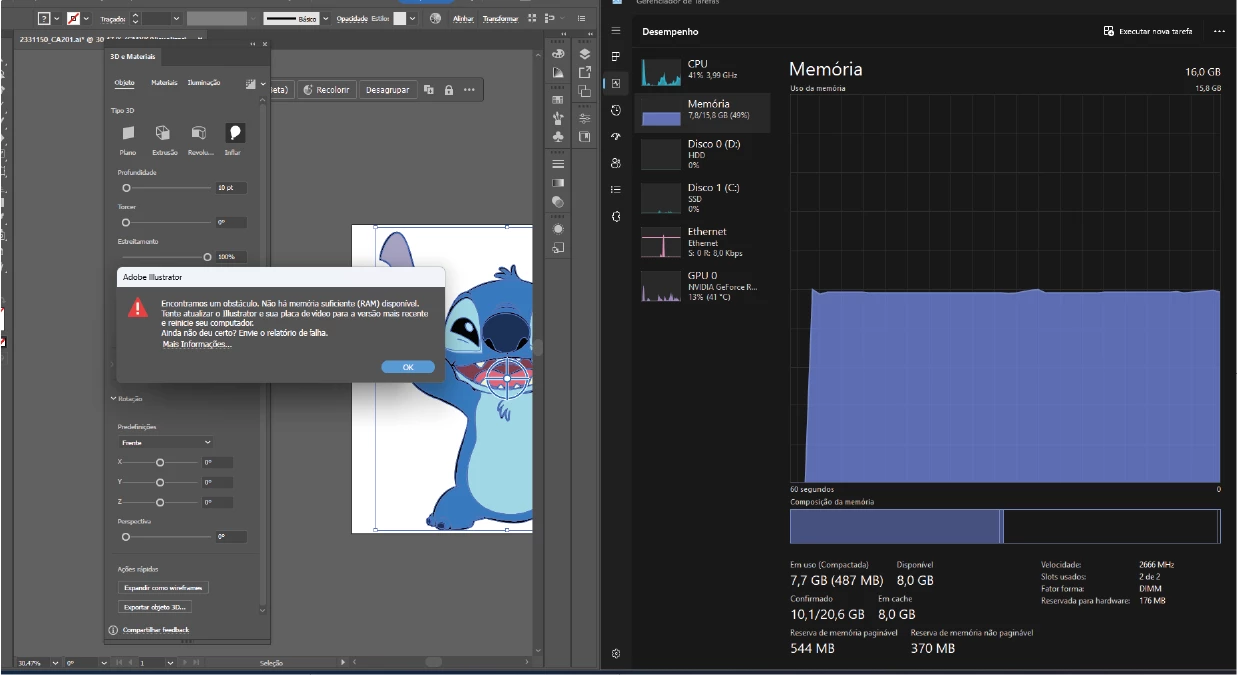Open Mais Informações link in dialog
This screenshot has height=675, width=1237.
tap(197, 344)
